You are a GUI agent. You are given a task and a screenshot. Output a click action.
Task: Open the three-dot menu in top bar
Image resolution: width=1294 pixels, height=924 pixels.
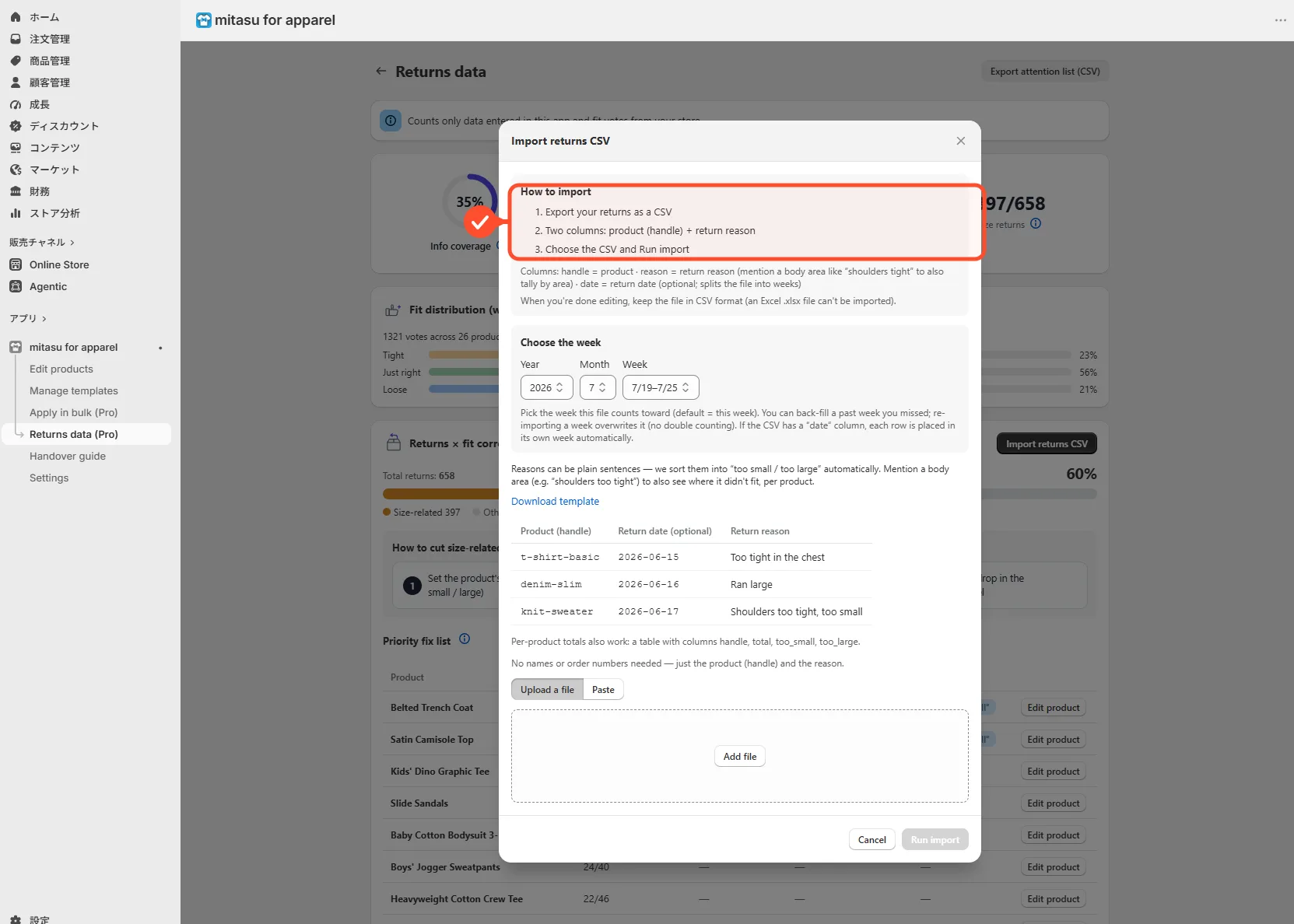tap(1280, 20)
